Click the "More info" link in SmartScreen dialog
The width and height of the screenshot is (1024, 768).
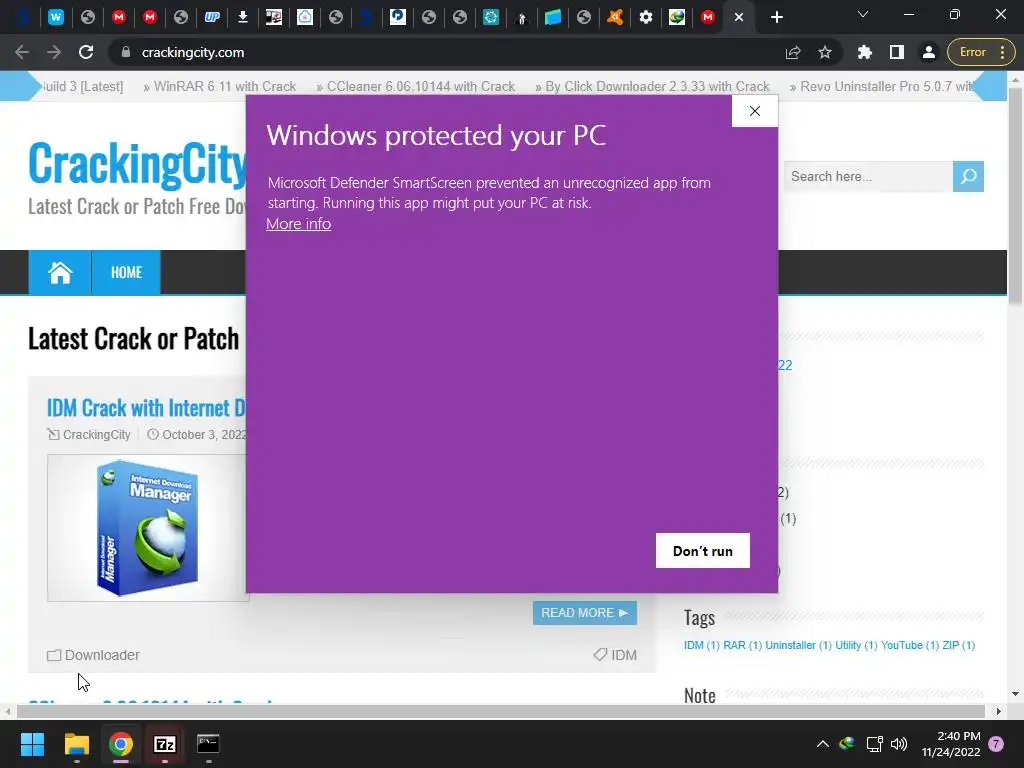[x=298, y=224]
